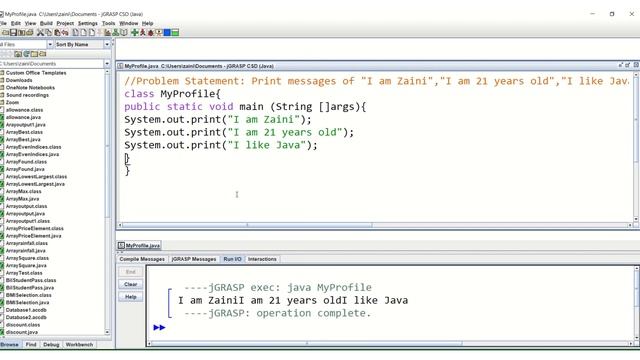This screenshot has width=640, height=360.
Task: Switch to the Compile Messages tab
Action: pyautogui.click(x=142, y=259)
